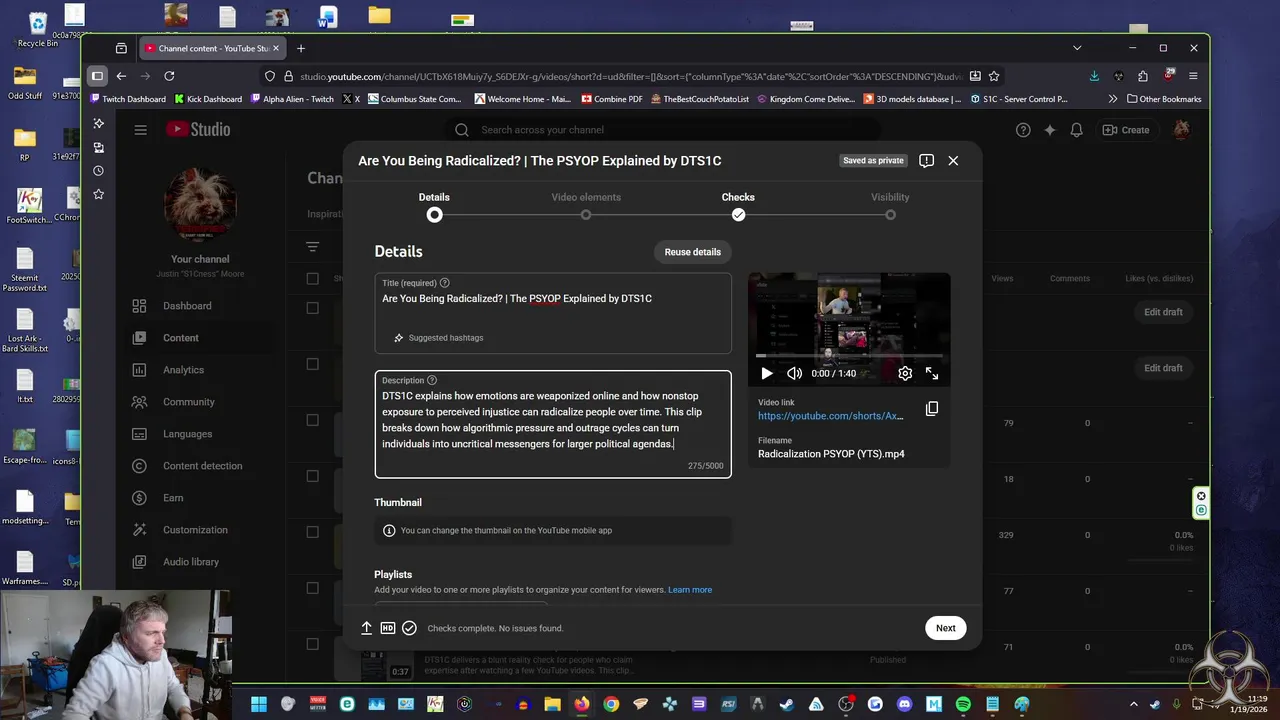
Task: Check the video row with 329 views
Action: (x=313, y=532)
